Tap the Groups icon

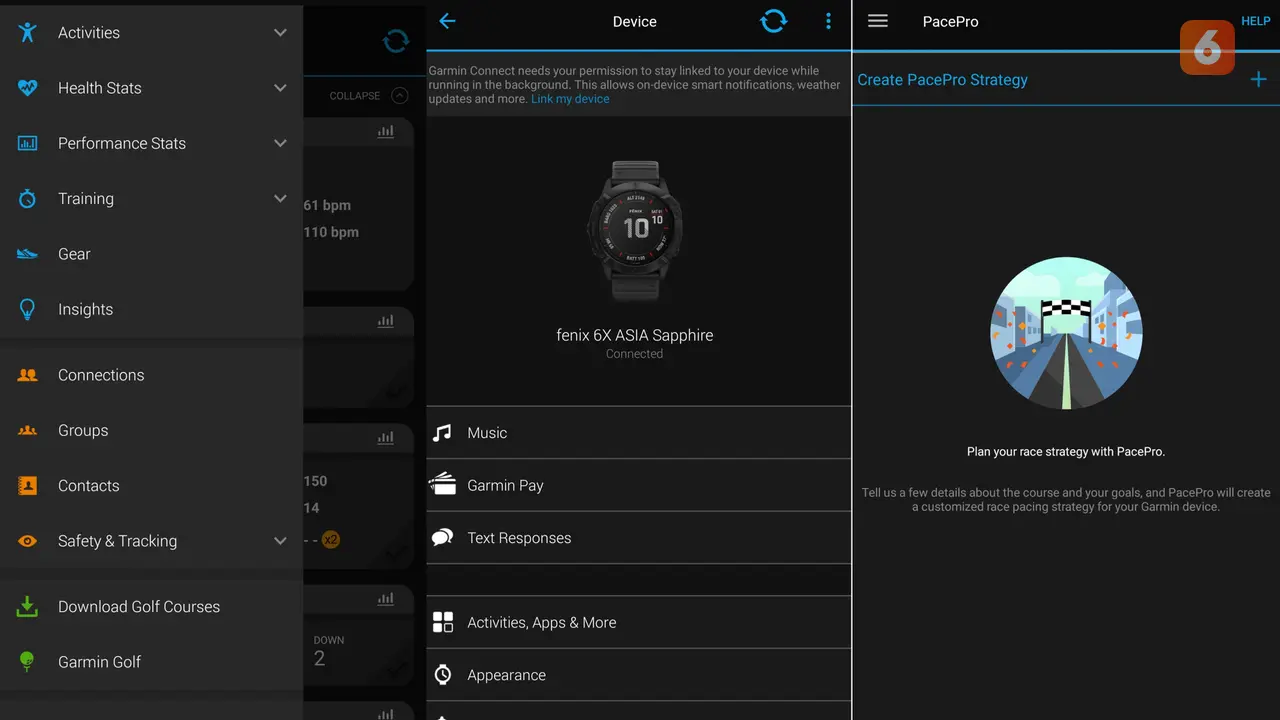[x=27, y=430]
